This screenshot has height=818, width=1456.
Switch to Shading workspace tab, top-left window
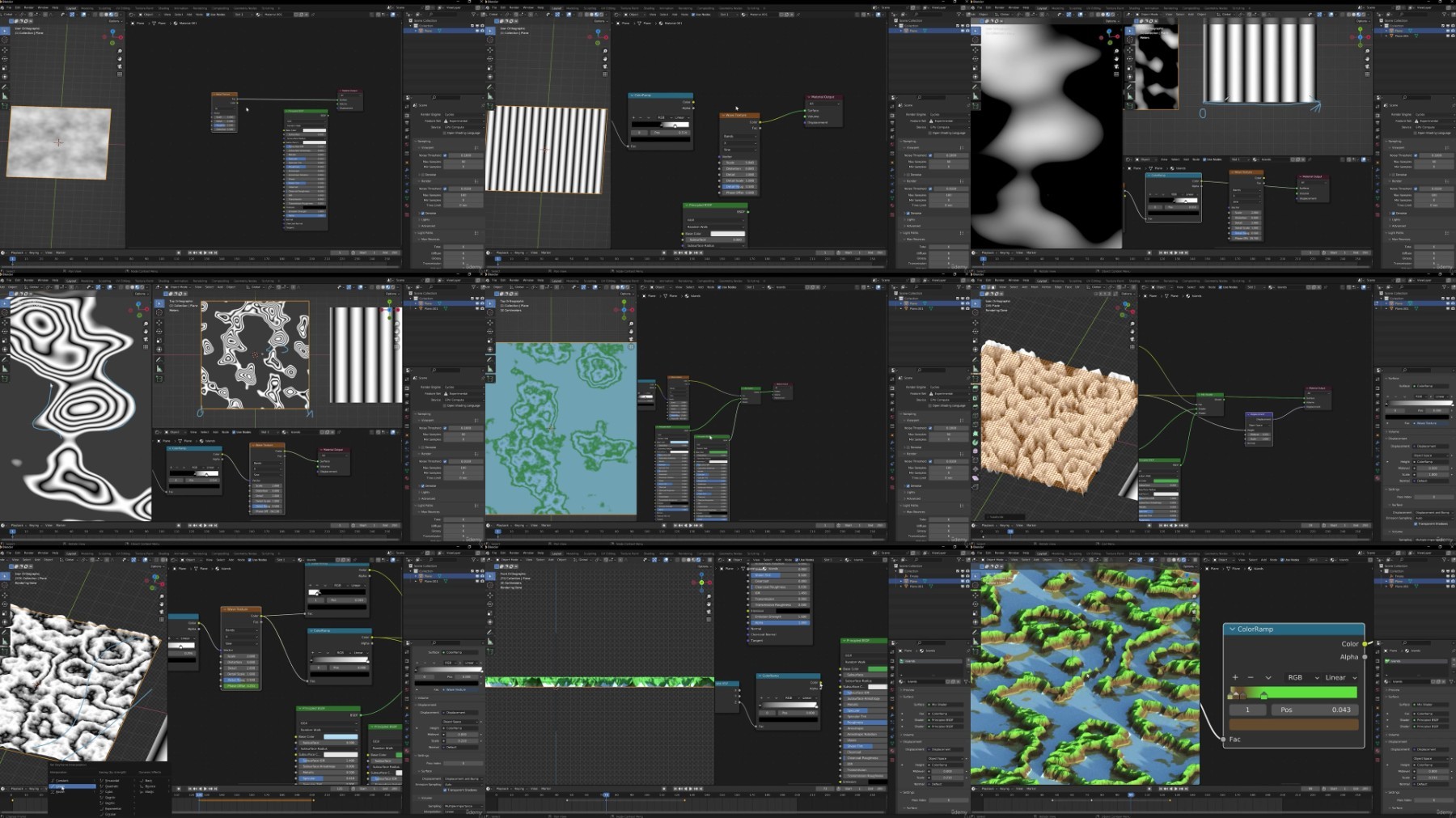163,8
